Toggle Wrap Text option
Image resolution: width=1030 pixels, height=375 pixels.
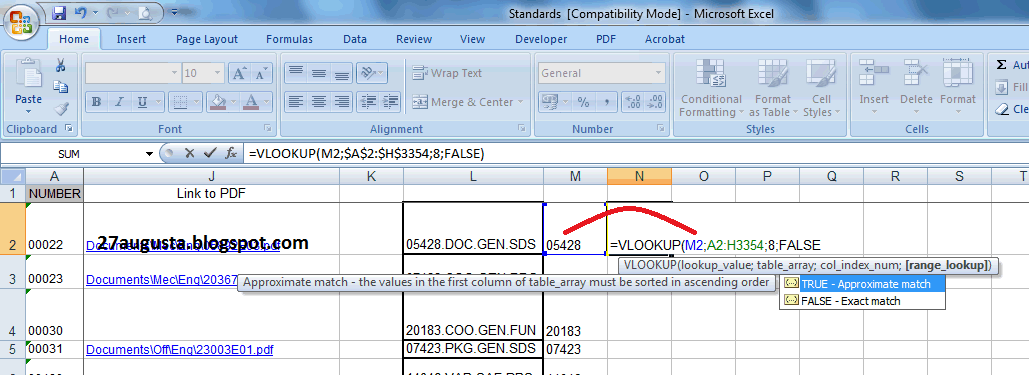click(x=447, y=73)
